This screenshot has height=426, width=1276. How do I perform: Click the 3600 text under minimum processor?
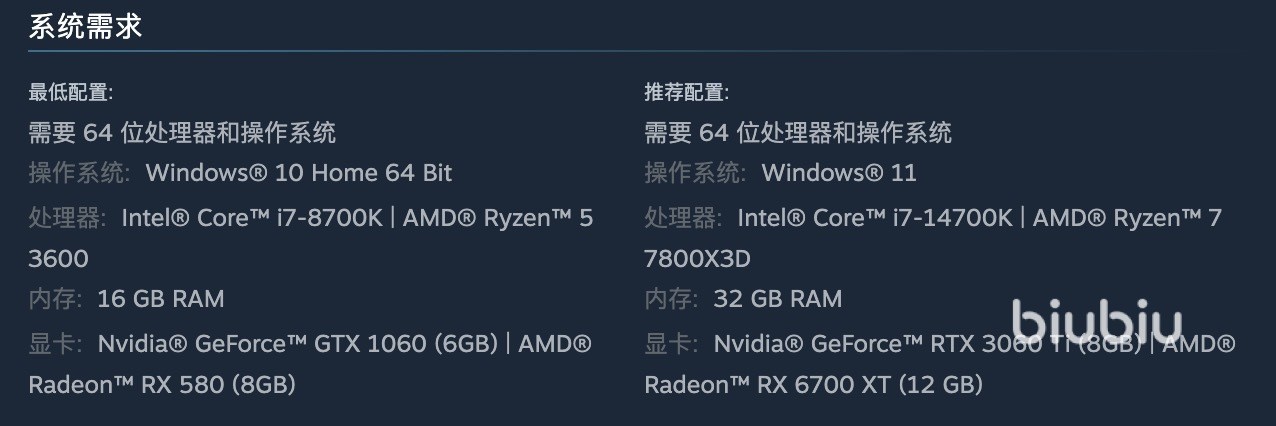coord(58,259)
